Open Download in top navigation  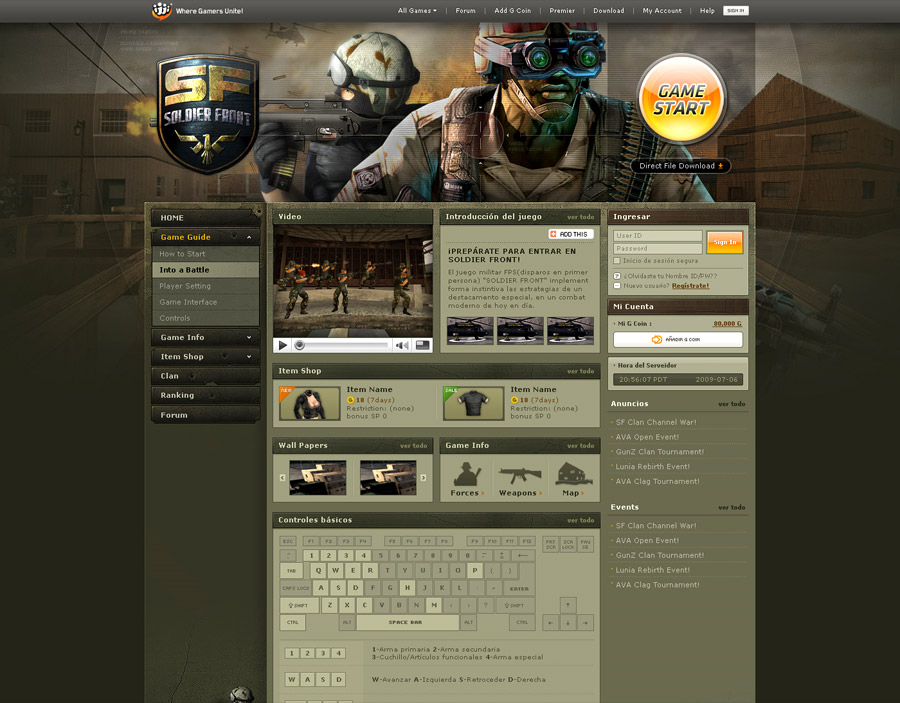(608, 10)
